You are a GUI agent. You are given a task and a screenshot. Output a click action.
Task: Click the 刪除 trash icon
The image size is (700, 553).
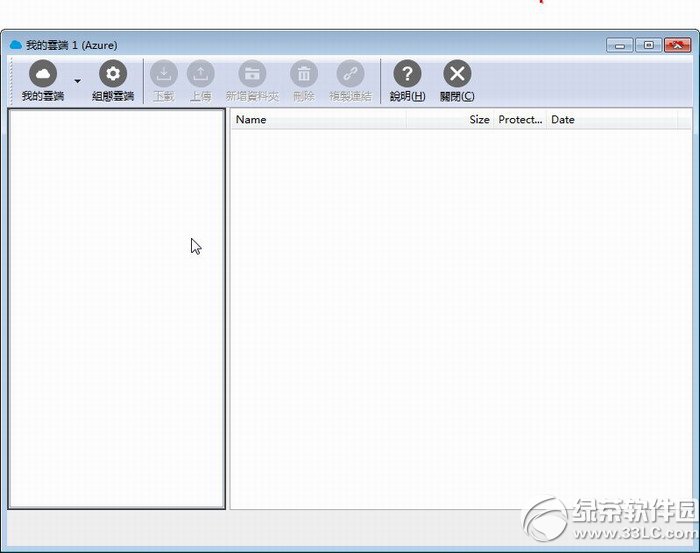coord(304,74)
